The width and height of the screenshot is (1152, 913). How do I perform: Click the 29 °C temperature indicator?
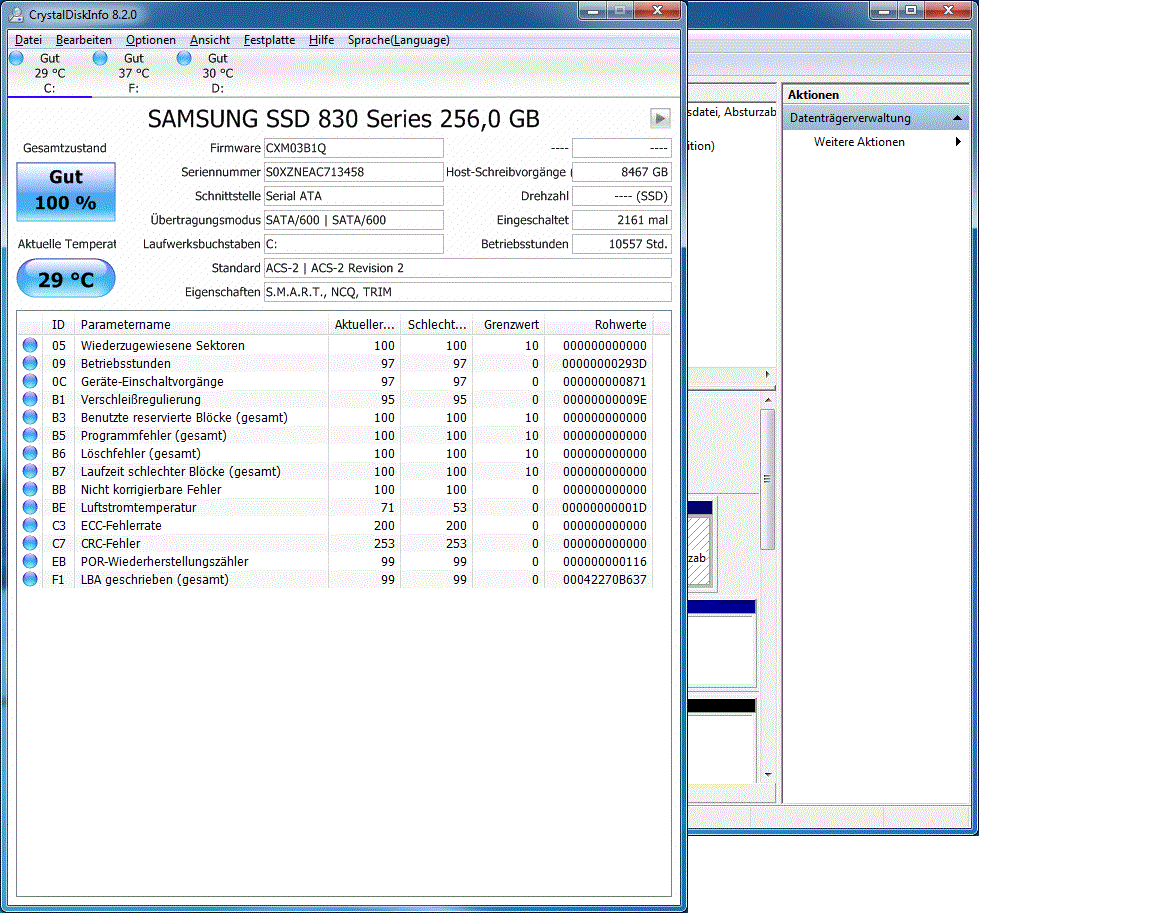pyautogui.click(x=66, y=278)
